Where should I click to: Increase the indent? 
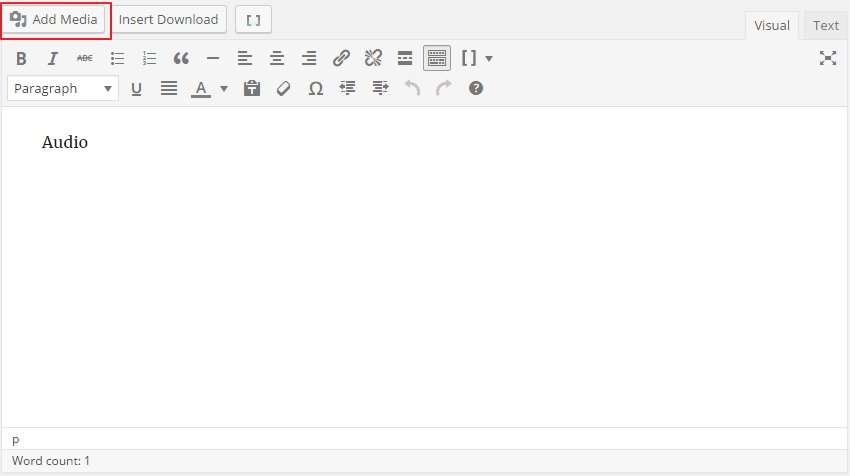tap(380, 88)
